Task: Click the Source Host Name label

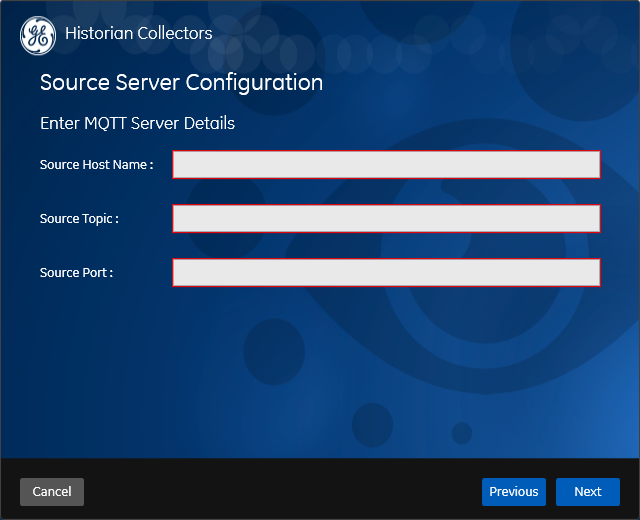Action: click(x=97, y=164)
